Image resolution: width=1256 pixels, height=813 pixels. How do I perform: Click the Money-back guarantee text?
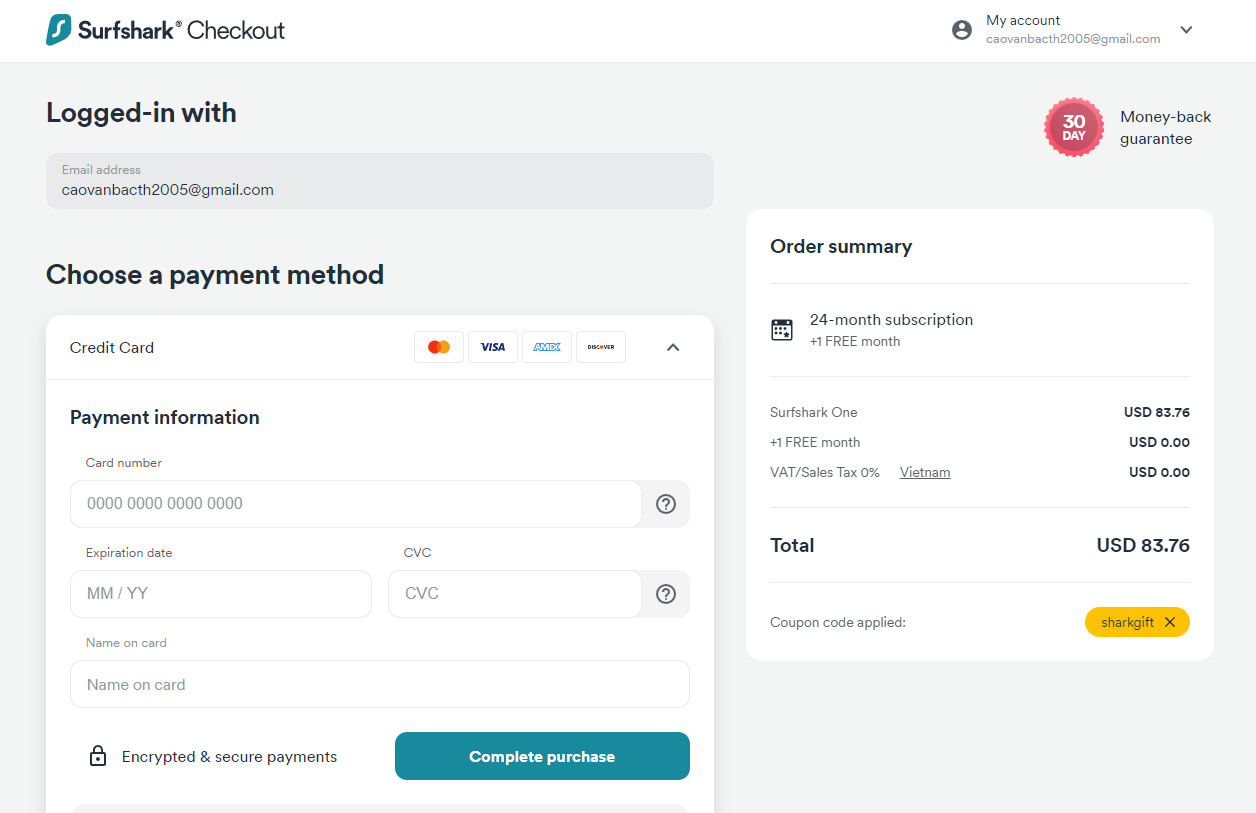point(1165,128)
